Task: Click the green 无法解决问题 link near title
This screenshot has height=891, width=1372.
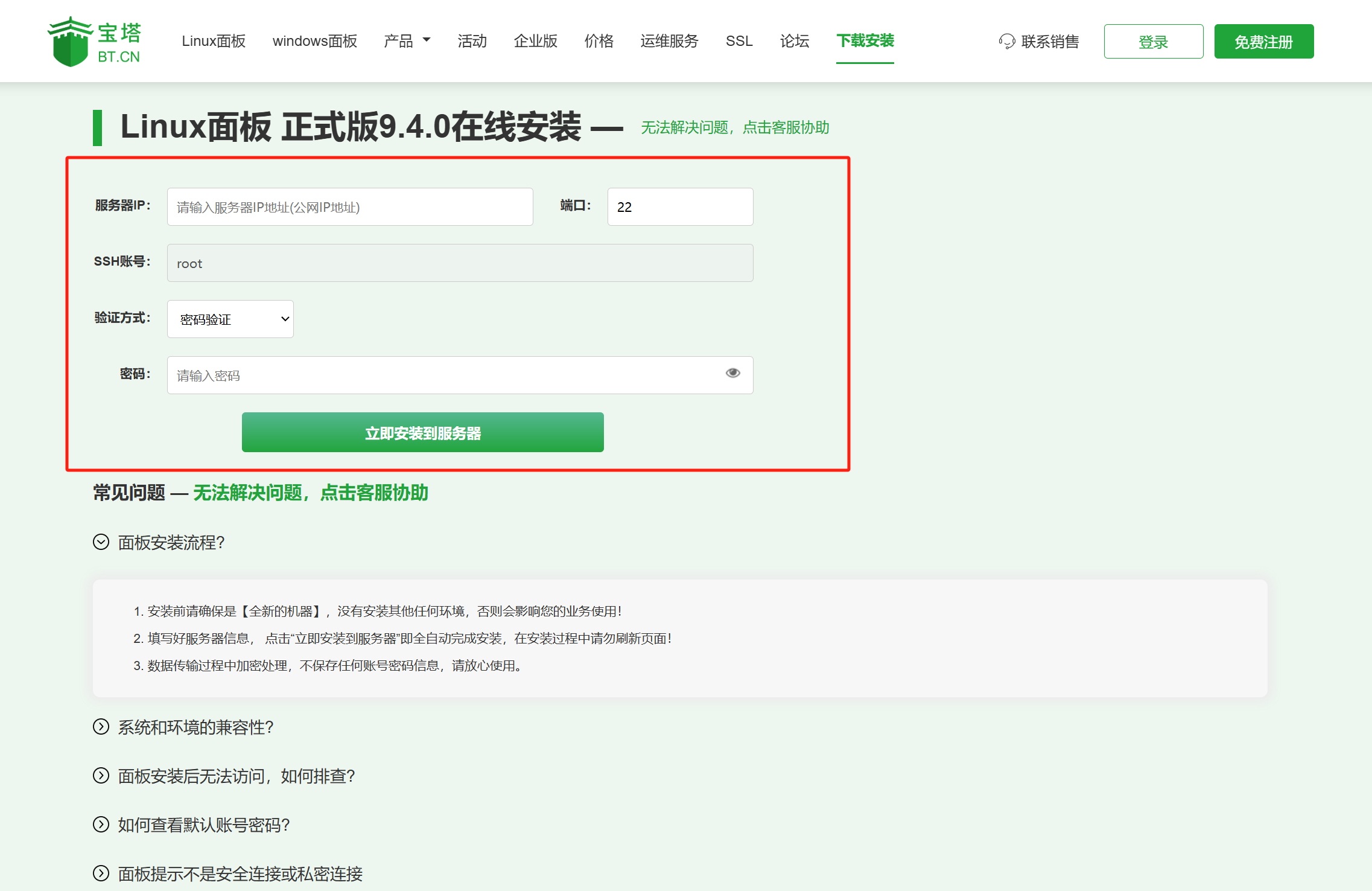Action: pos(734,127)
